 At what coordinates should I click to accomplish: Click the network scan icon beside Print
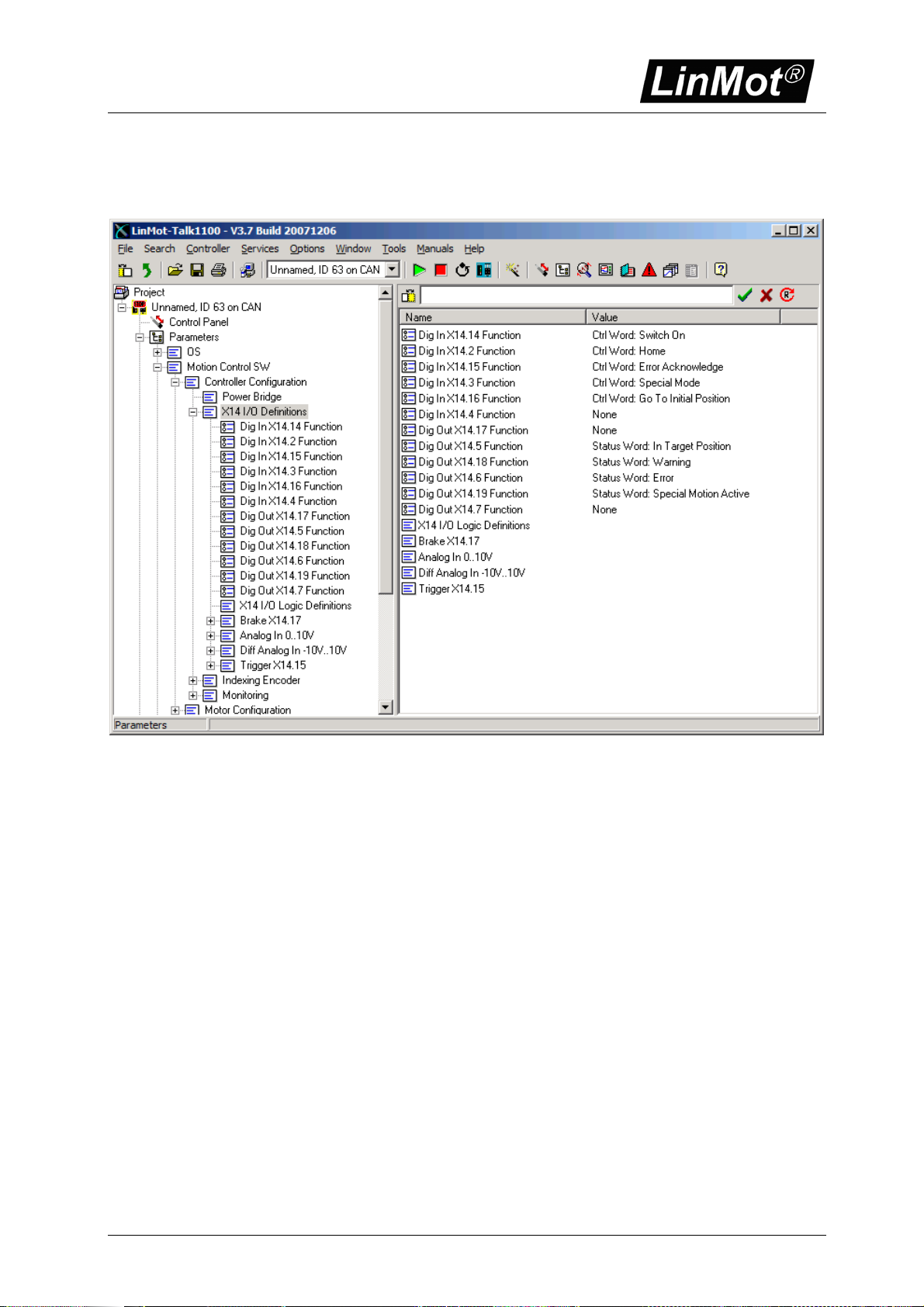[x=247, y=270]
